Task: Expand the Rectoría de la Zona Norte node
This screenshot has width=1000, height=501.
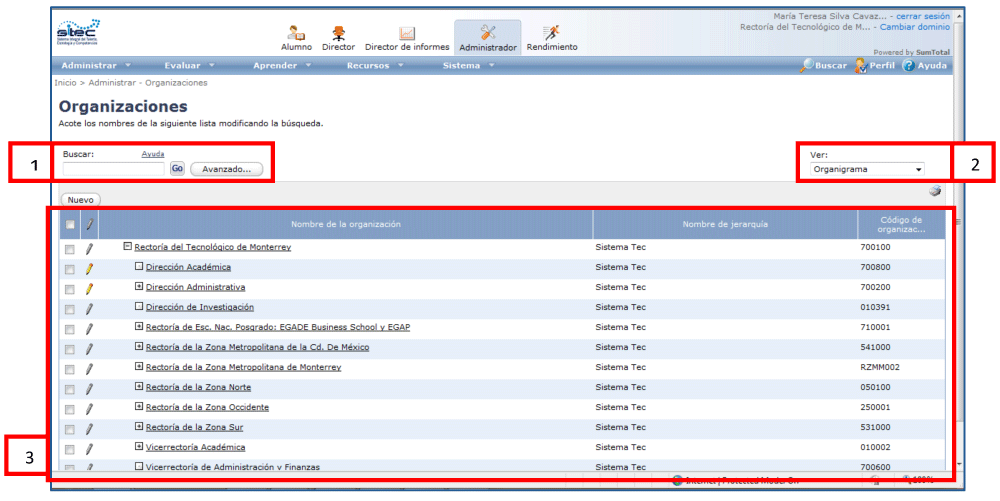Action: (139, 386)
